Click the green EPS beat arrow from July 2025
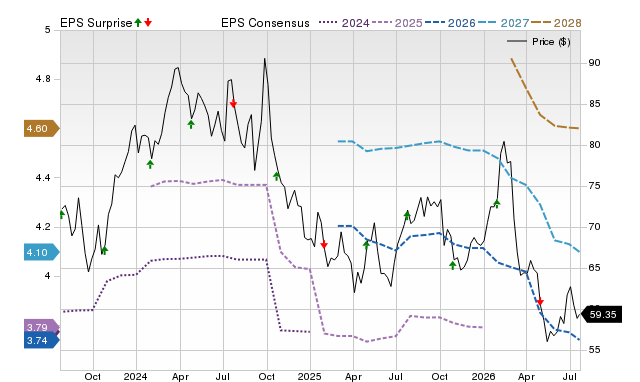Viewport: 640px width, 382px height. click(x=407, y=215)
